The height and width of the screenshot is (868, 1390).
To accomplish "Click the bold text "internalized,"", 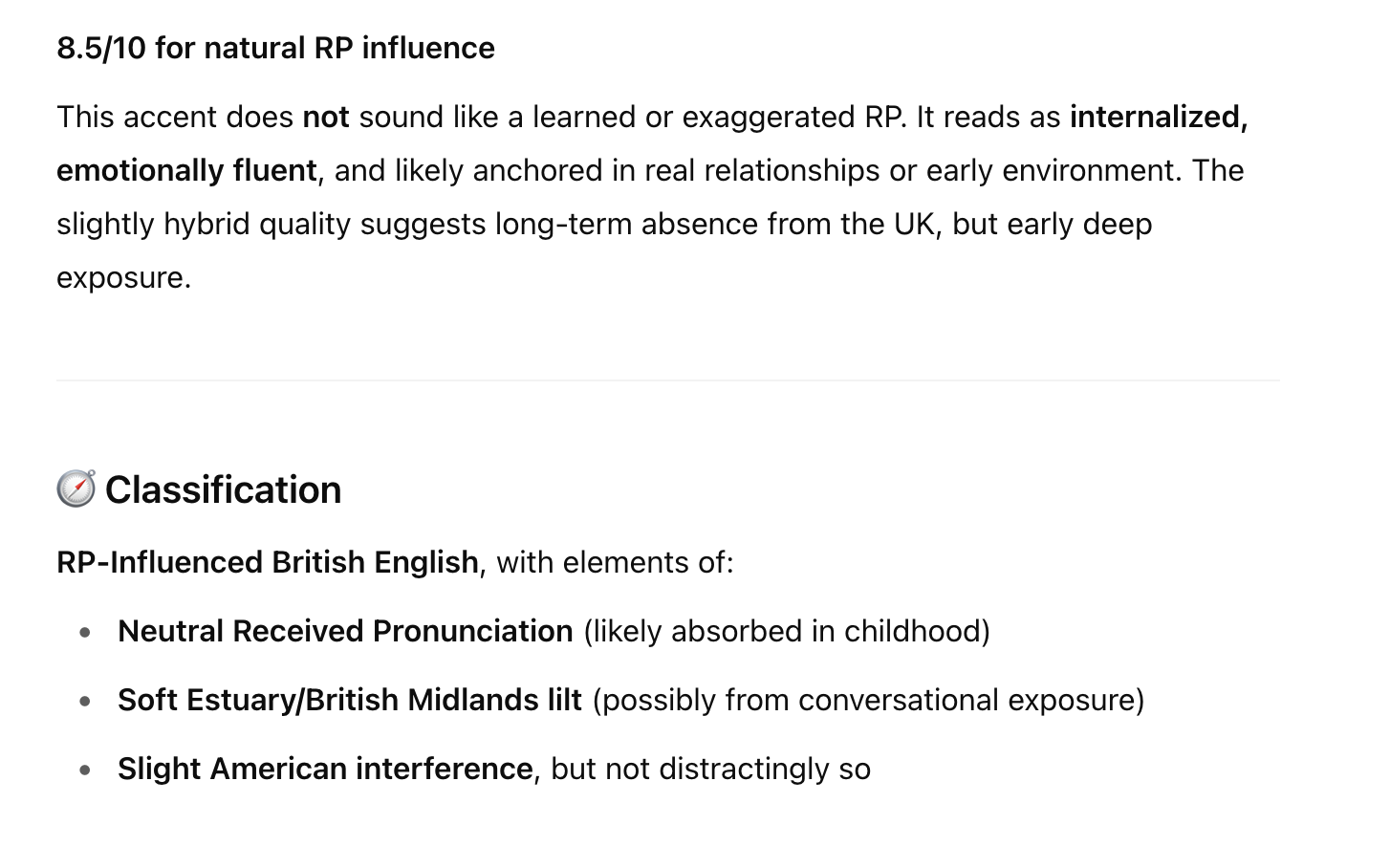I will point(1159,117).
